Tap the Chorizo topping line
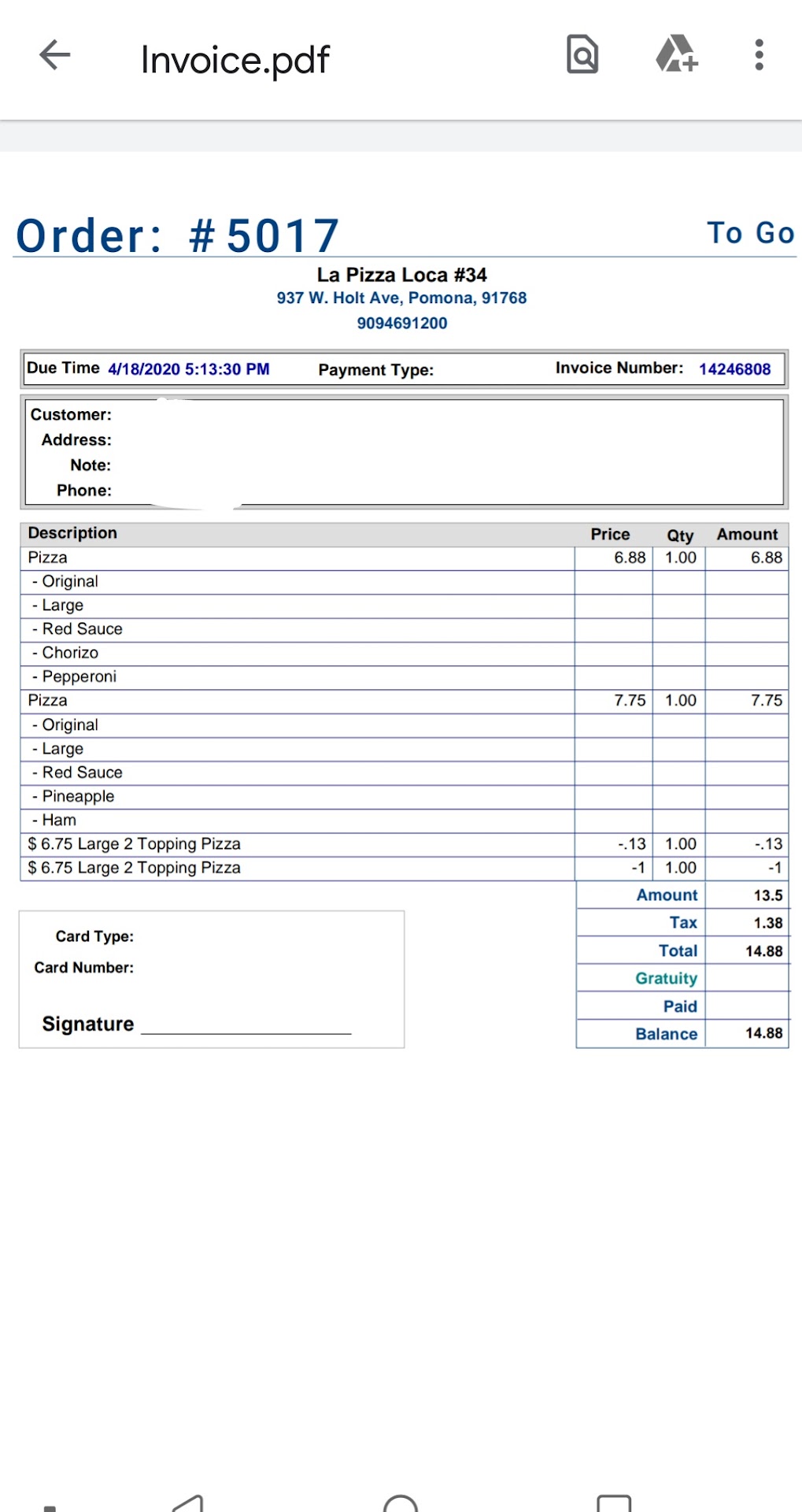Image resolution: width=802 pixels, height=1512 pixels. [x=70, y=653]
